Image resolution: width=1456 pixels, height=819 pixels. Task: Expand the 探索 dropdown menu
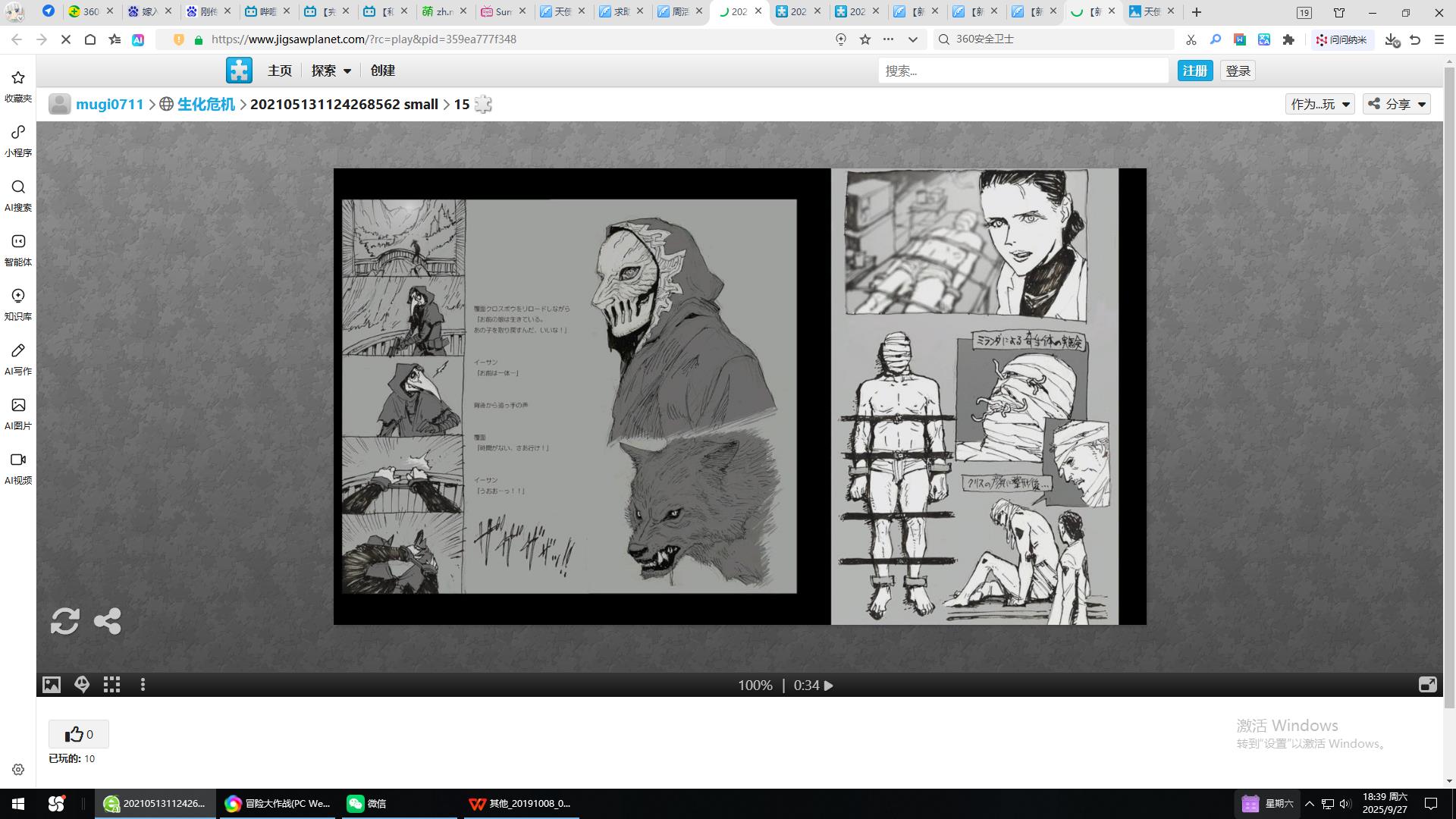(x=331, y=71)
